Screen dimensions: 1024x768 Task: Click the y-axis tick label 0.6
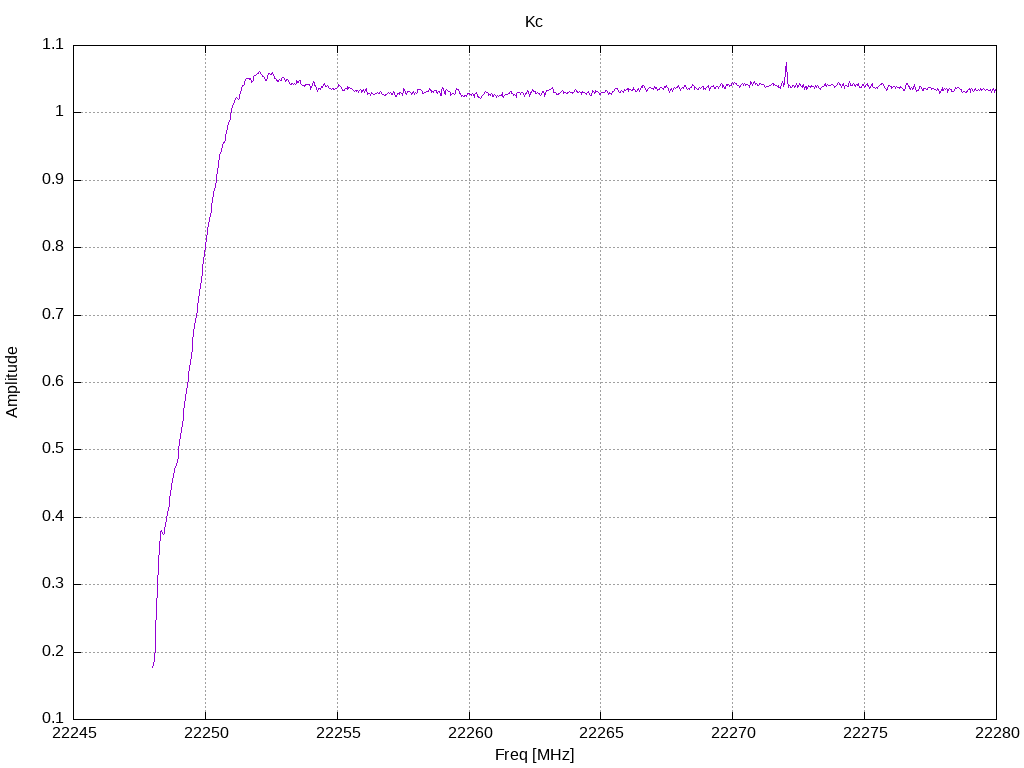tap(53, 381)
